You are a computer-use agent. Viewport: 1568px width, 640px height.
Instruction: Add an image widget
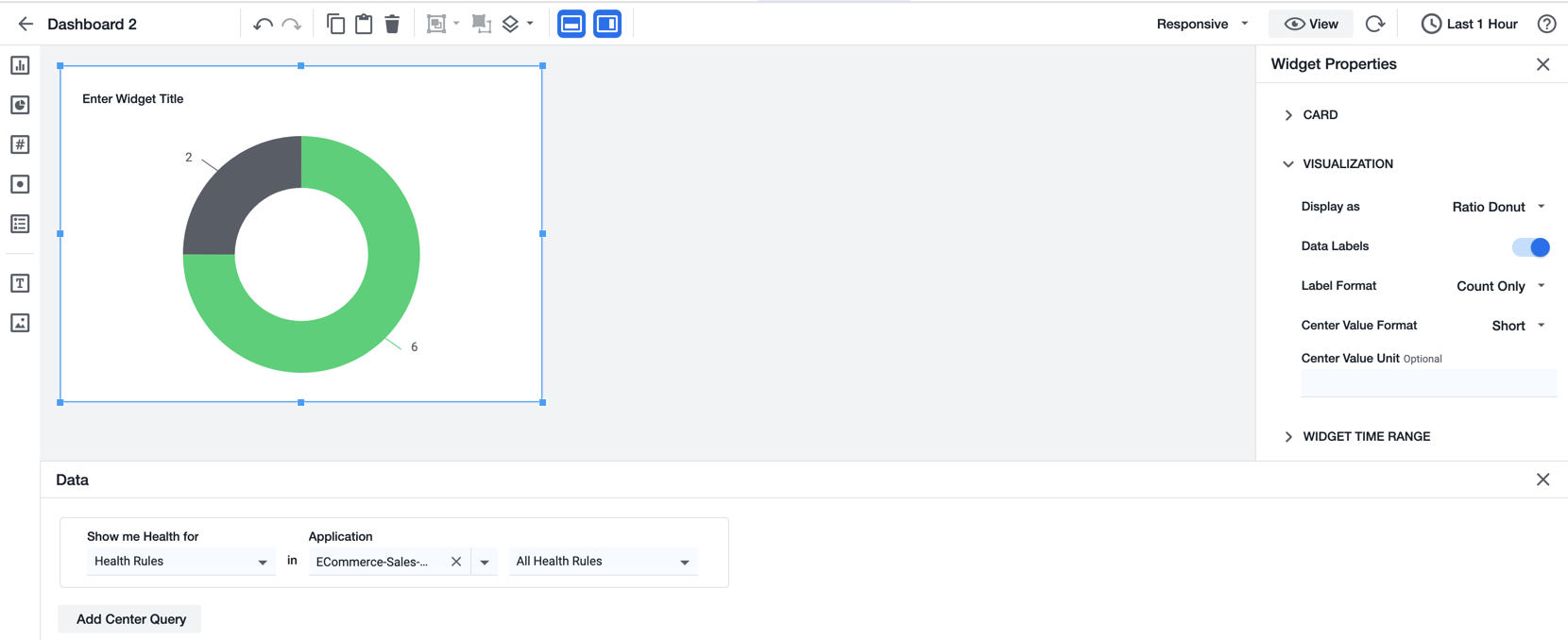20,323
